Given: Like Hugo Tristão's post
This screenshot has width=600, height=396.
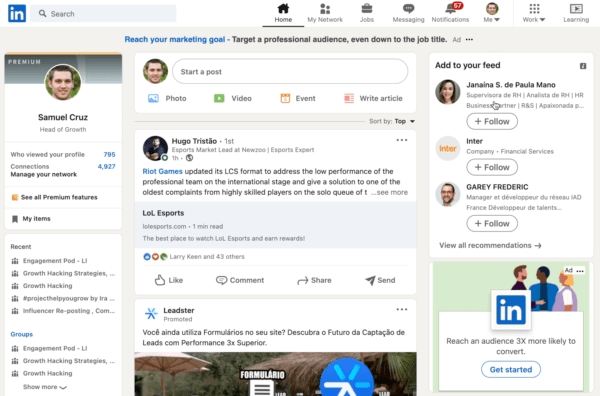Looking at the screenshot, I should click(x=169, y=280).
